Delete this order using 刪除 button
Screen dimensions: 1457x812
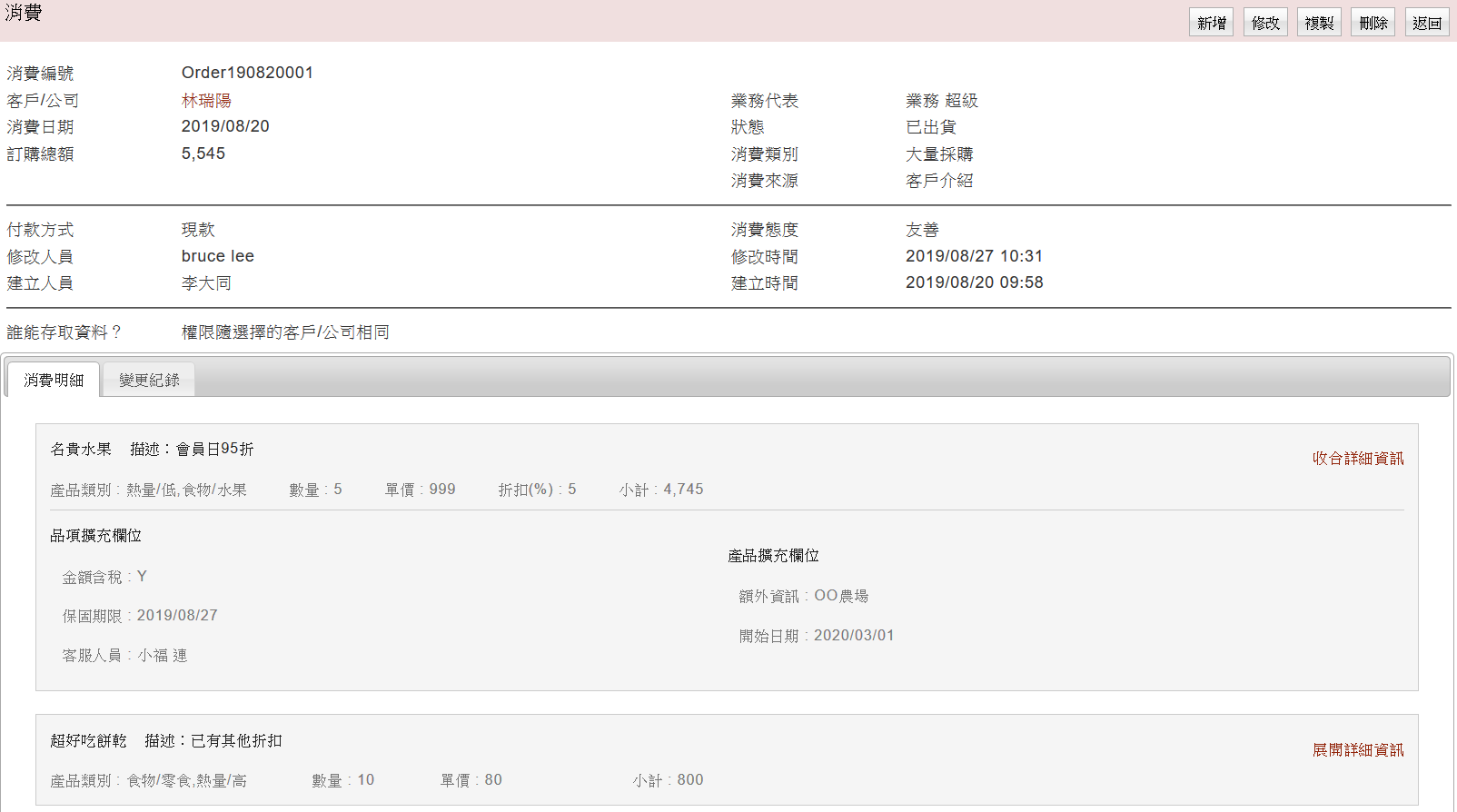click(x=1373, y=23)
